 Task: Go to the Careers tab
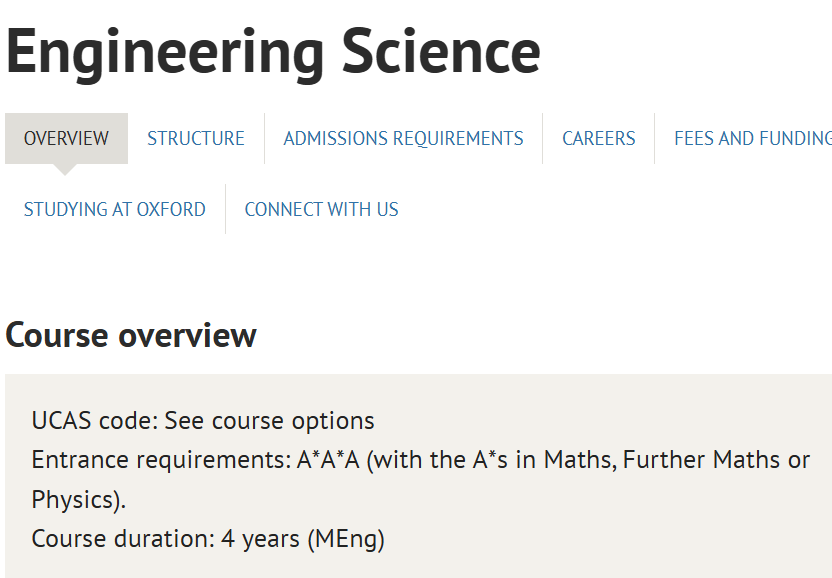click(598, 138)
